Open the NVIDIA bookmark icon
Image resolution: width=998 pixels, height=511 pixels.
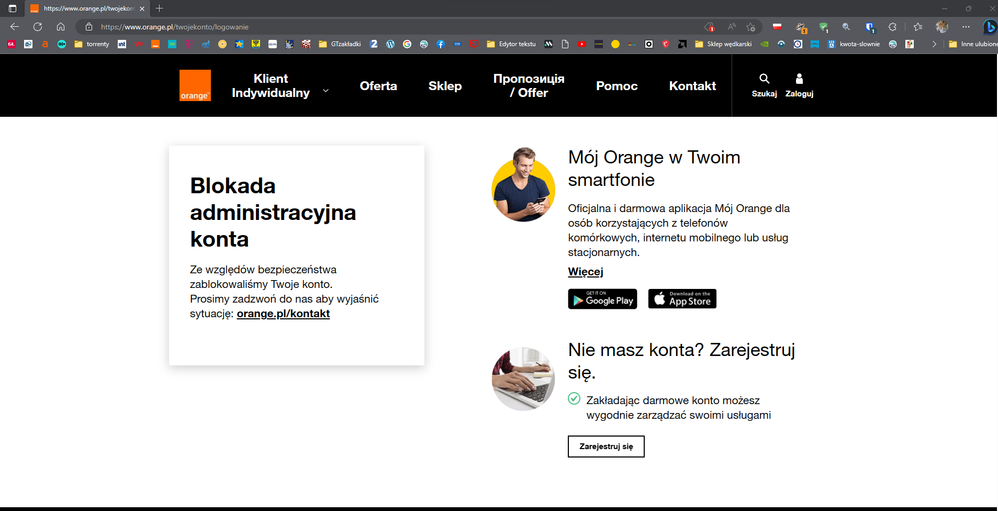(764, 45)
